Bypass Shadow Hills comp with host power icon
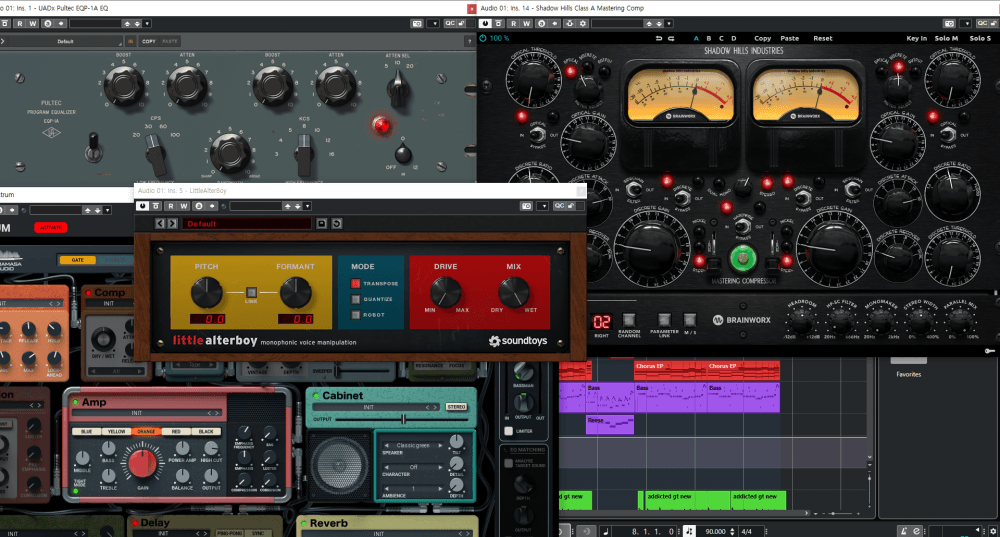 coord(485,24)
